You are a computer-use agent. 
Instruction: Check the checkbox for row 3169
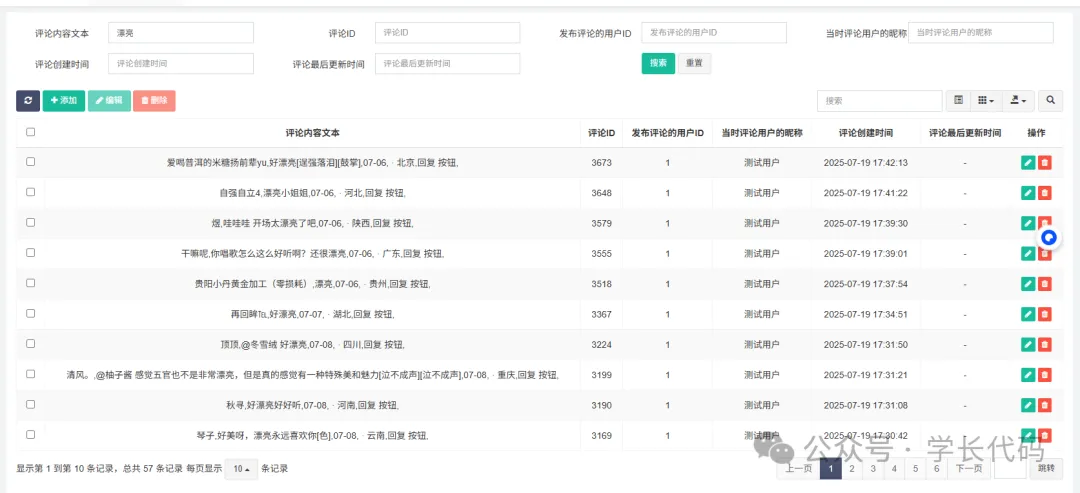point(30,434)
